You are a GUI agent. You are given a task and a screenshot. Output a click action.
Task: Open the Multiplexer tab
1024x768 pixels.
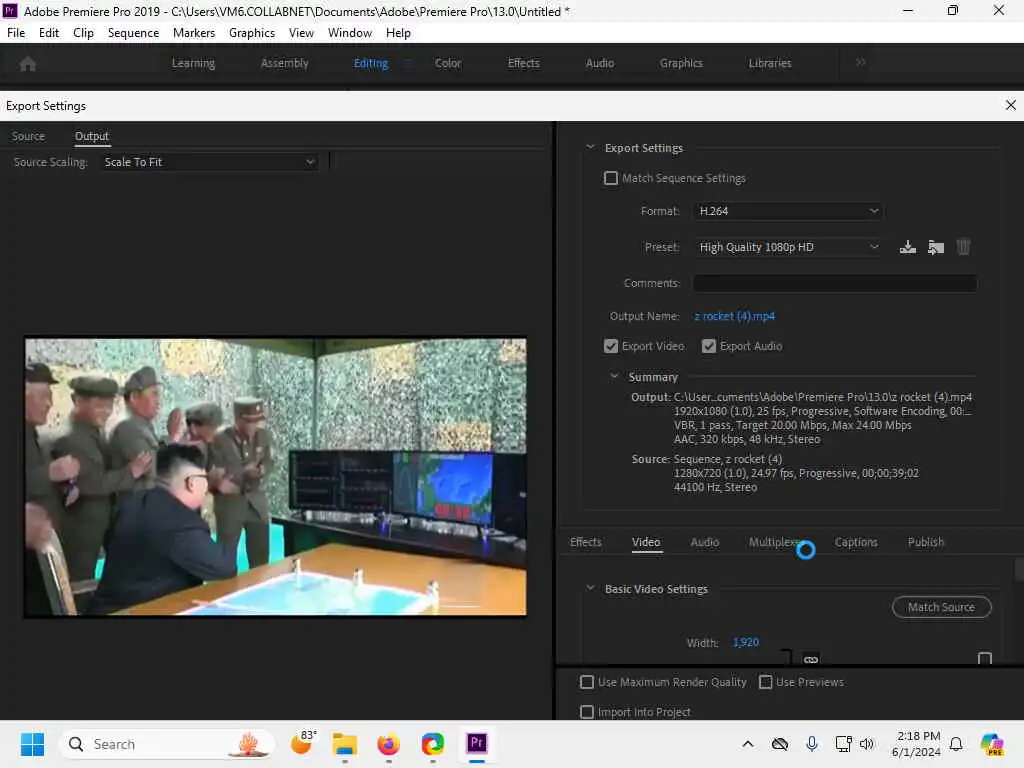click(x=775, y=542)
